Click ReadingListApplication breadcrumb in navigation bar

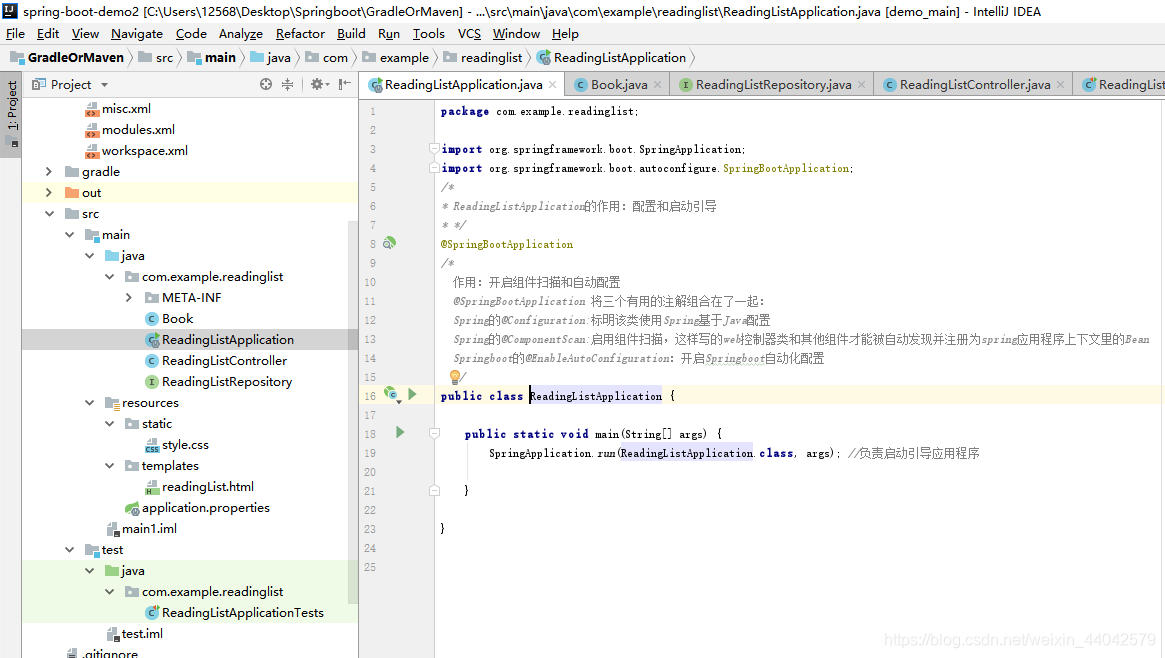tap(611, 57)
